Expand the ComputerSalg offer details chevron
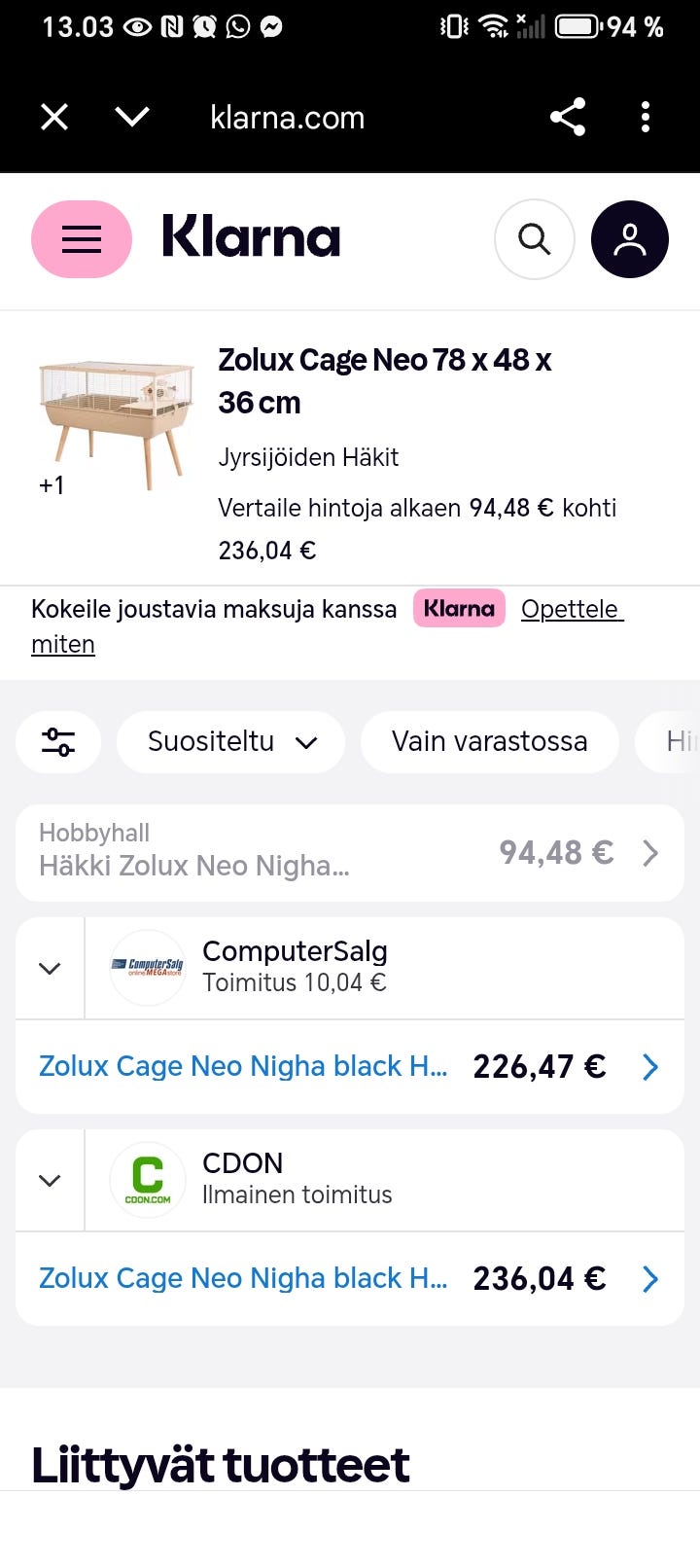700x1568 pixels. 49,968
